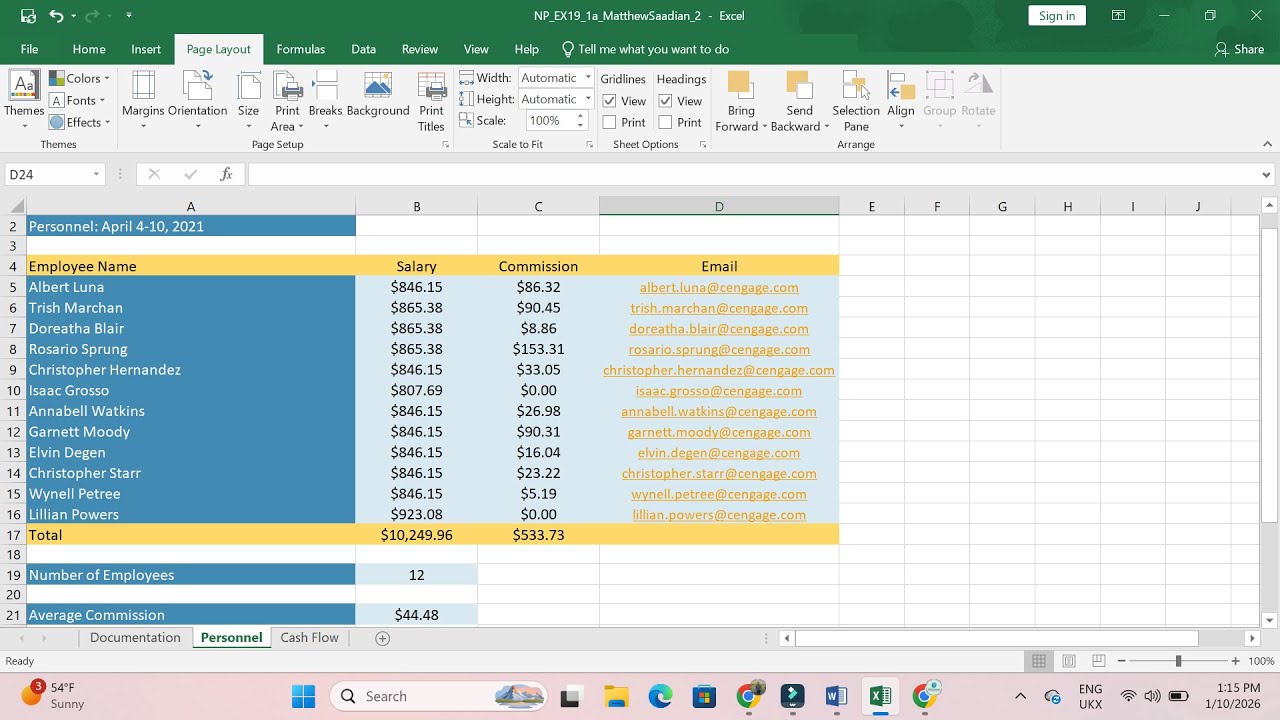
Task: Open the page Size options
Action: tap(248, 100)
